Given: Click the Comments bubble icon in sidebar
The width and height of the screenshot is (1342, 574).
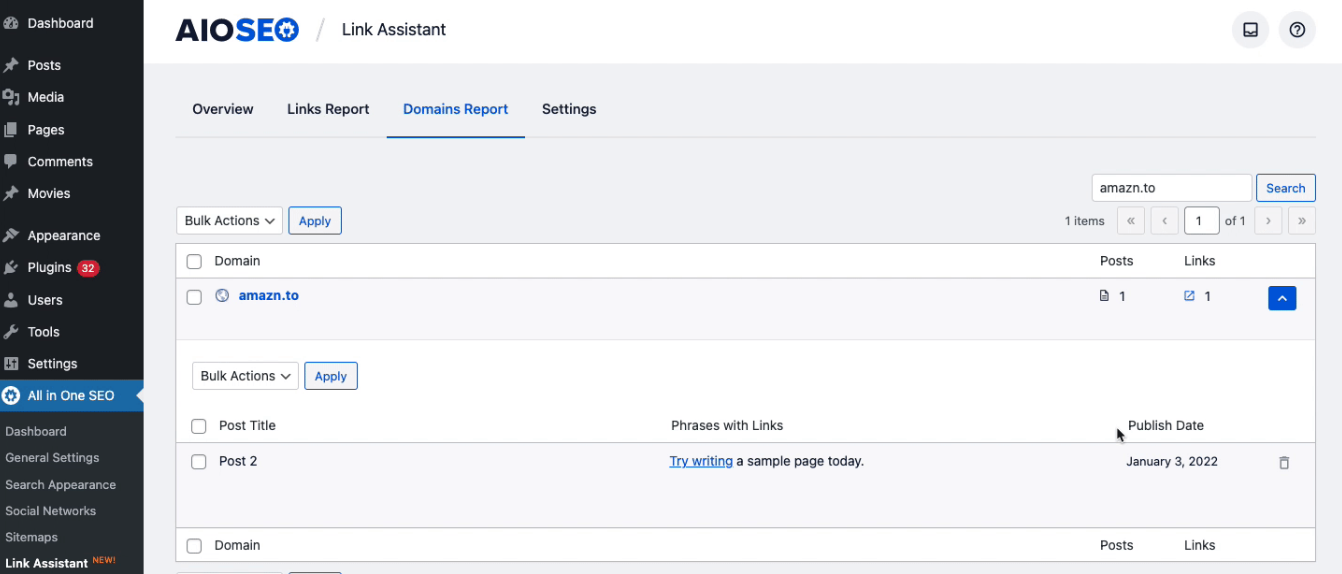Looking at the screenshot, I should [x=11, y=161].
